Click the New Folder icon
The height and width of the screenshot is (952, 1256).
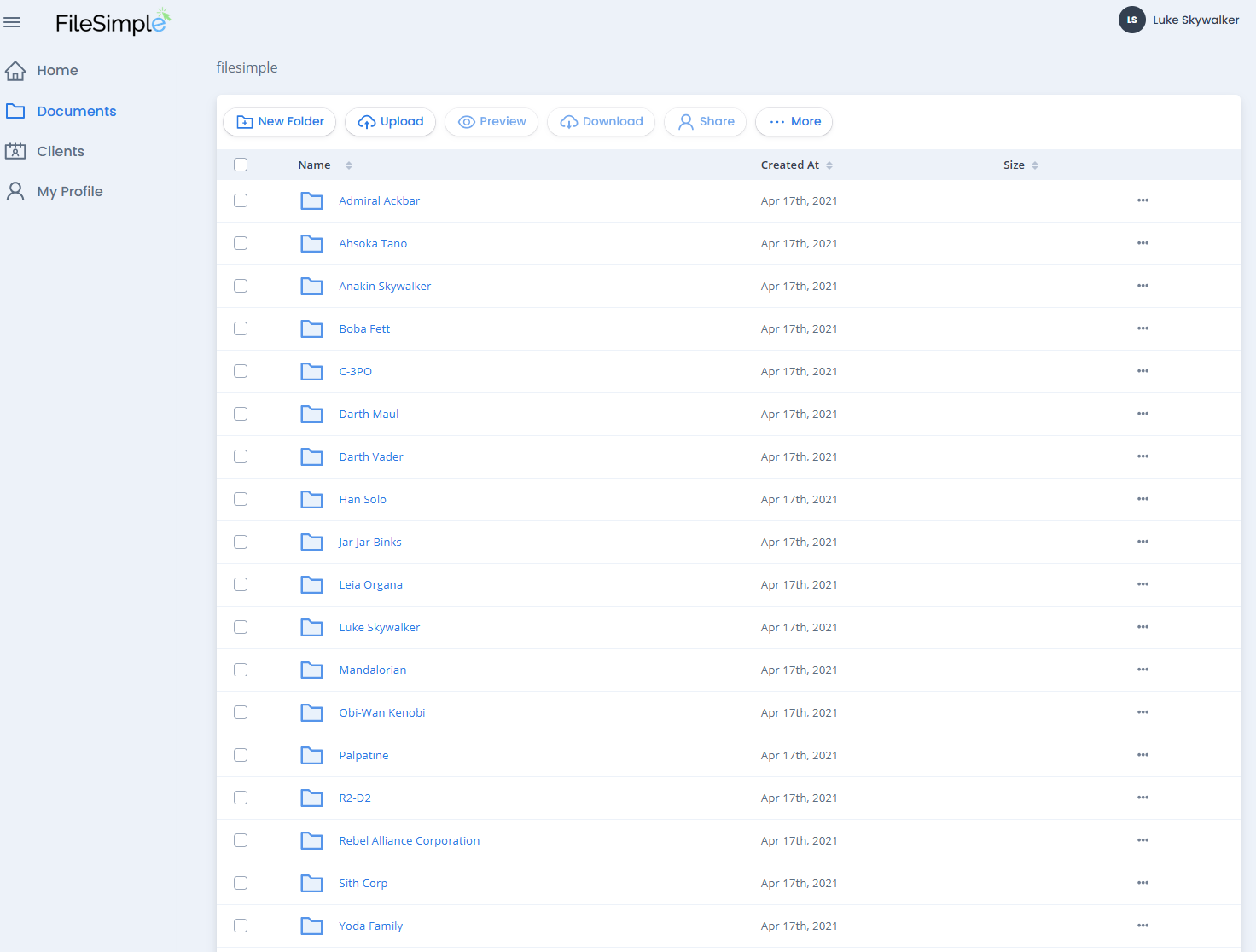[x=244, y=122]
